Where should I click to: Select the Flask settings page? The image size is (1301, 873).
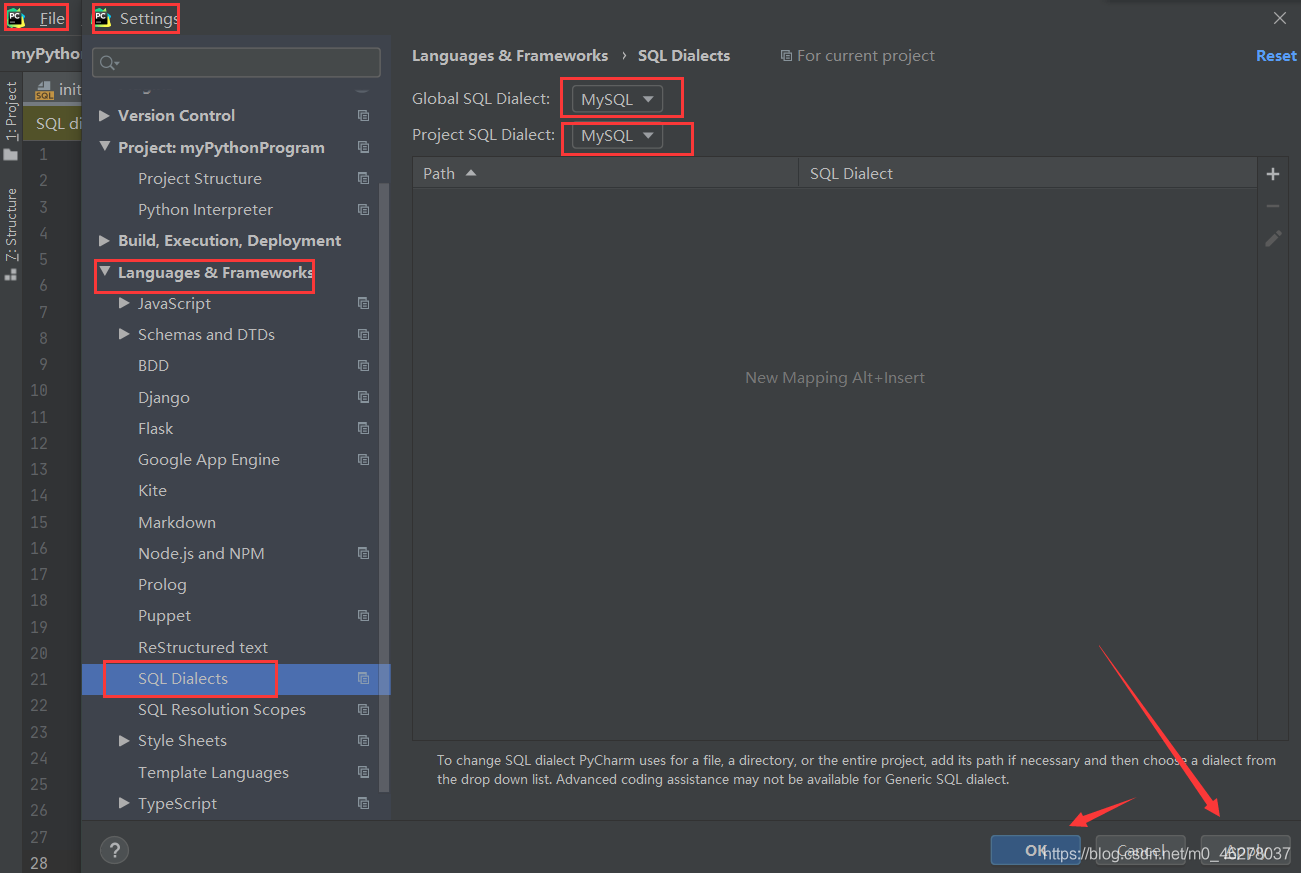[156, 428]
